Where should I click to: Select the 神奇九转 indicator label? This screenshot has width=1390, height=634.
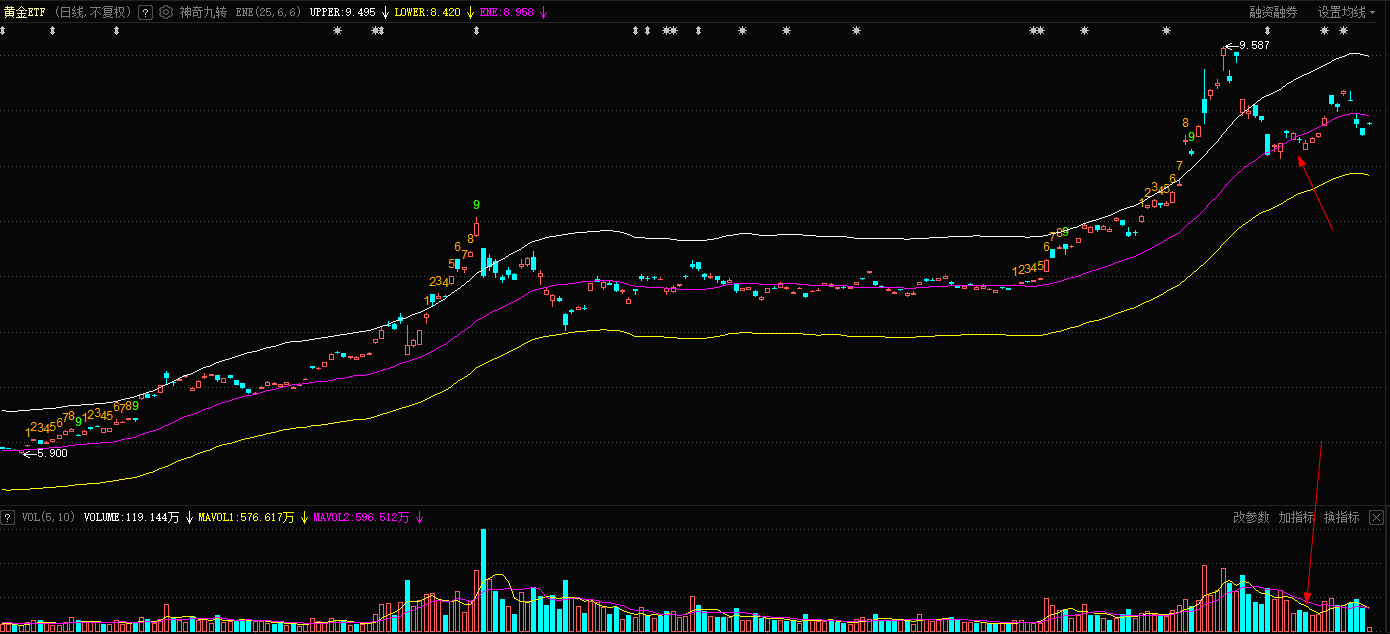[x=203, y=13]
